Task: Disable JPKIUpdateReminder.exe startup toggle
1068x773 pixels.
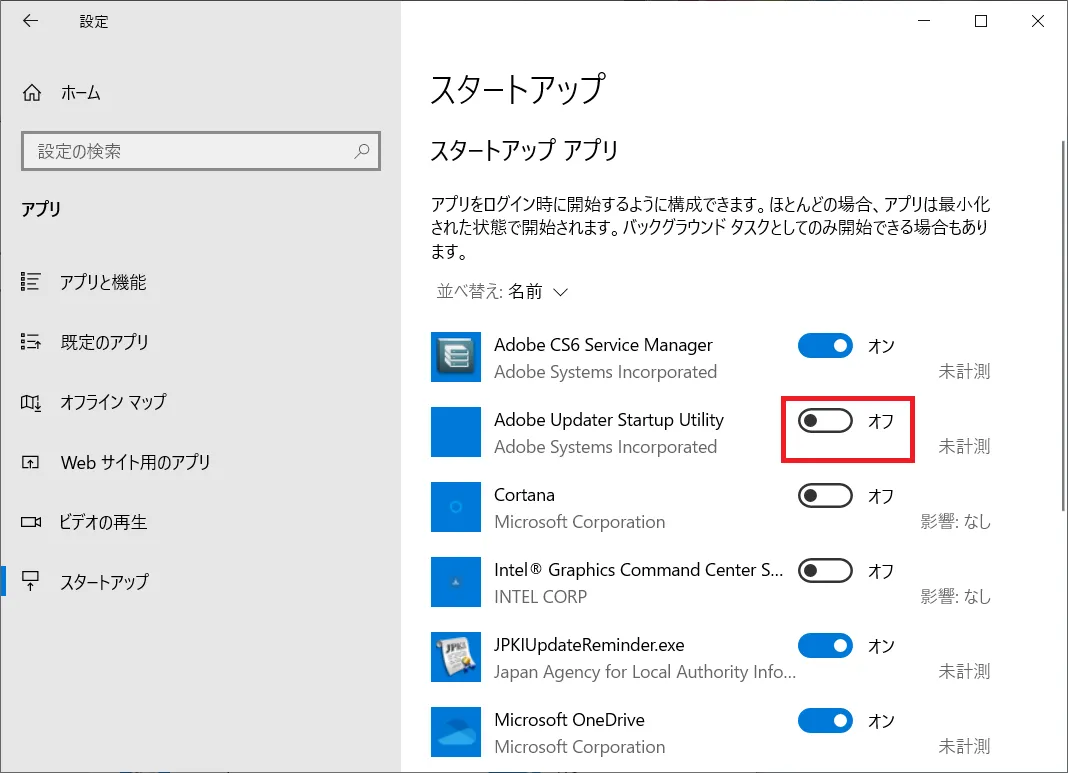Action: coord(825,646)
